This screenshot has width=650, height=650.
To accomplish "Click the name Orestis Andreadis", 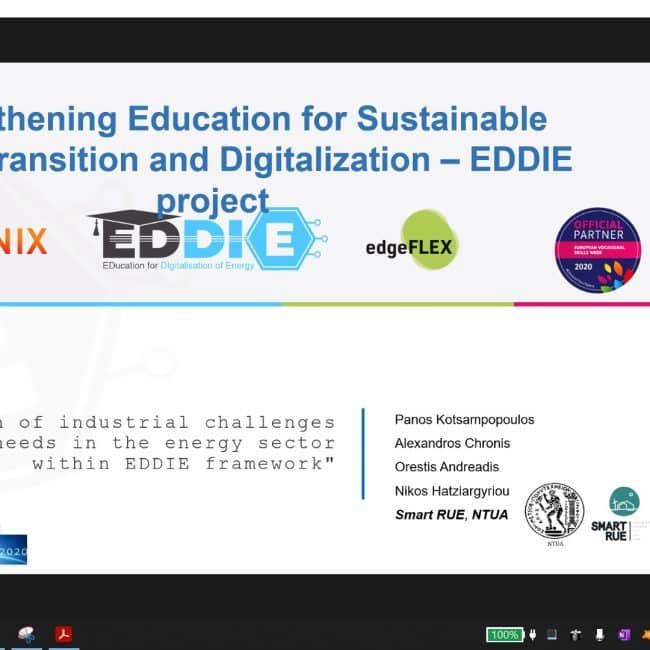I will (x=447, y=467).
